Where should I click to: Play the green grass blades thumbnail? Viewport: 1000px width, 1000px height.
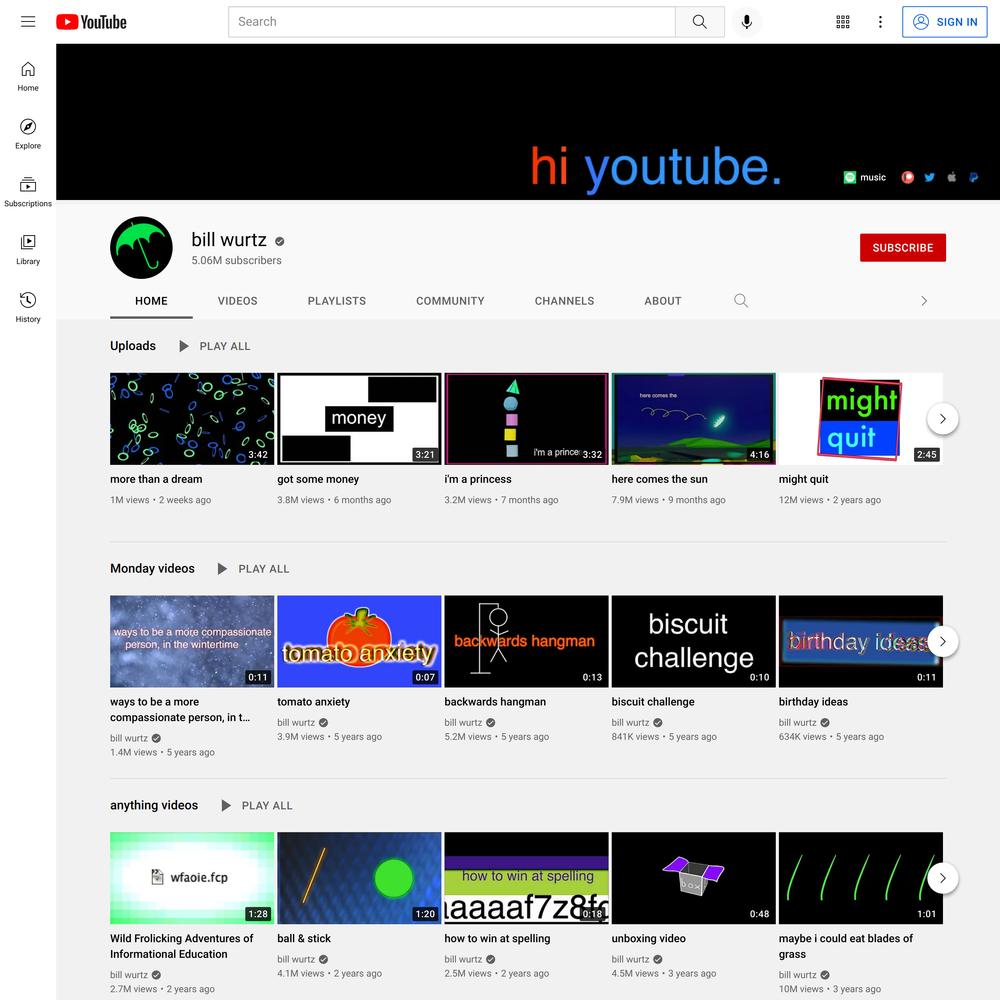pos(860,878)
